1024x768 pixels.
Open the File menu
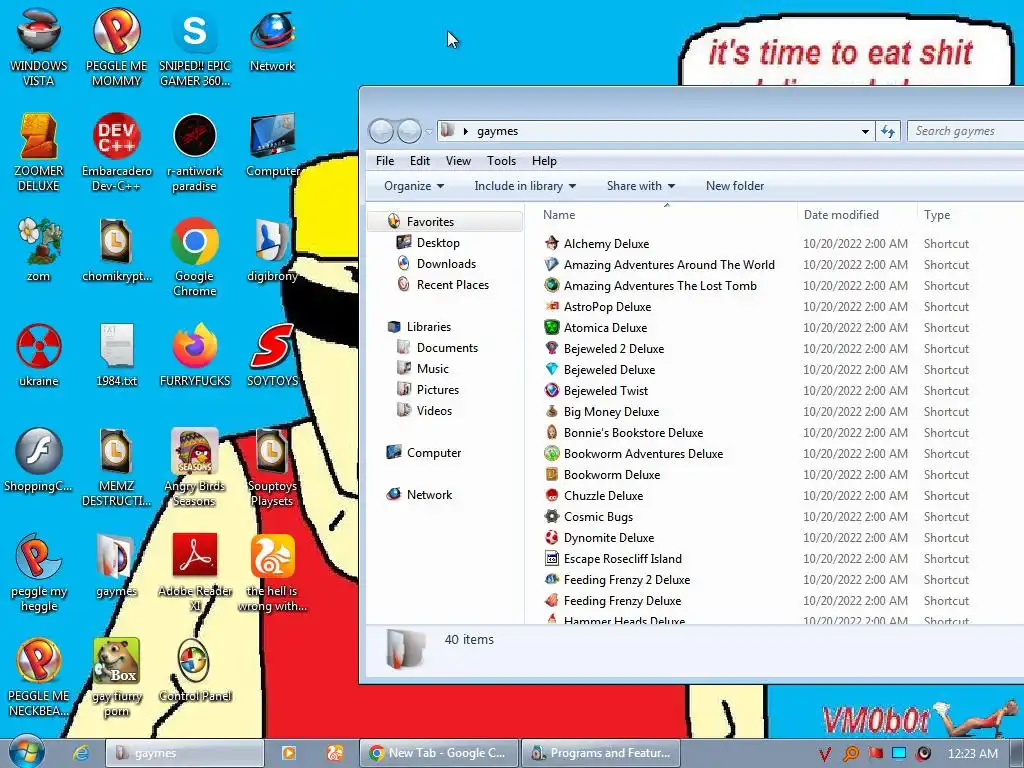(x=385, y=161)
